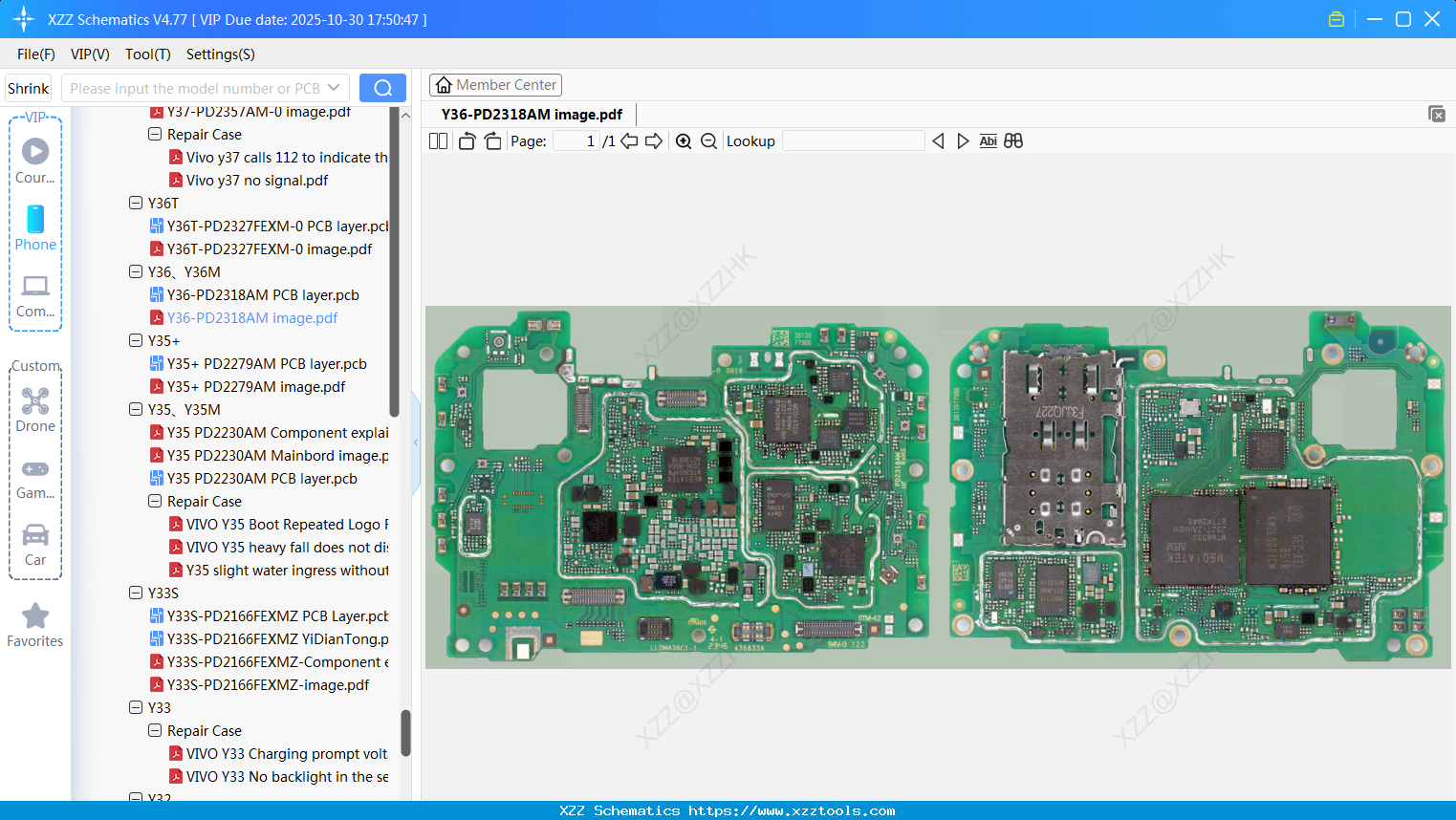Open the Favorites star panel
Viewport: 1456px width, 820px height.
pyautogui.click(x=34, y=624)
